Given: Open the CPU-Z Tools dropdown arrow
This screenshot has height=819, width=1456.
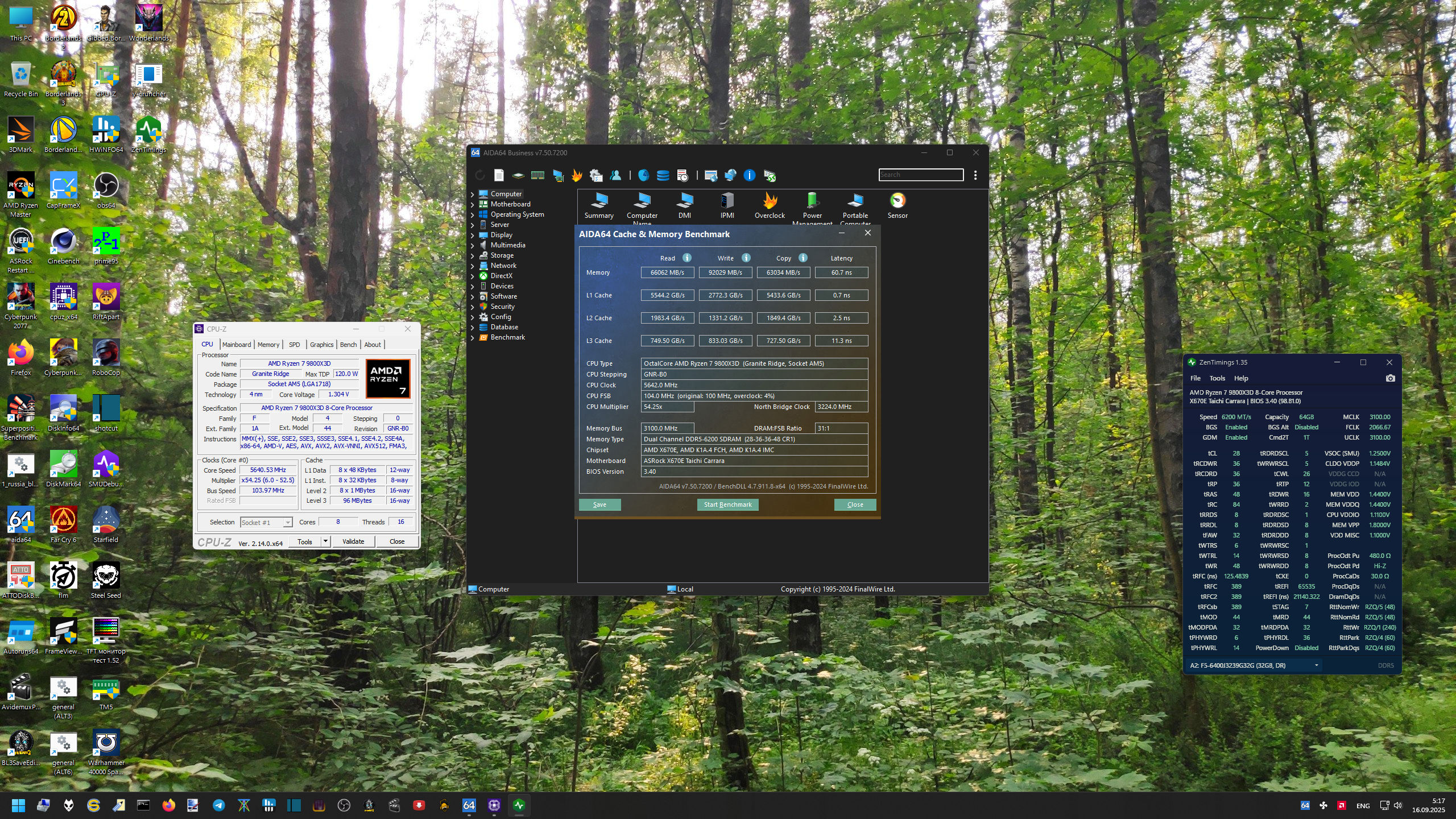Looking at the screenshot, I should [325, 541].
